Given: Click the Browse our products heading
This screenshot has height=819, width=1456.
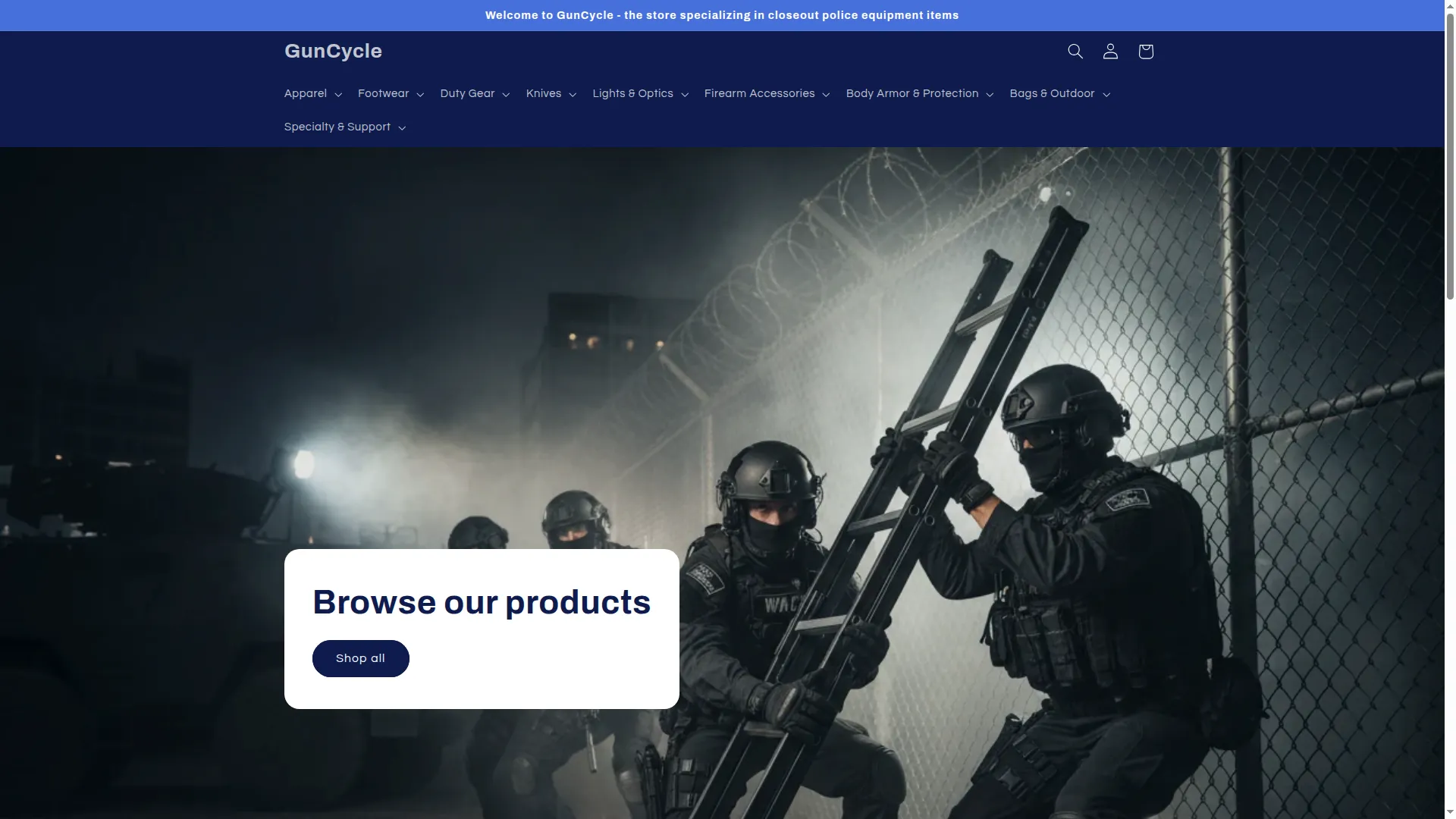Looking at the screenshot, I should click(482, 602).
